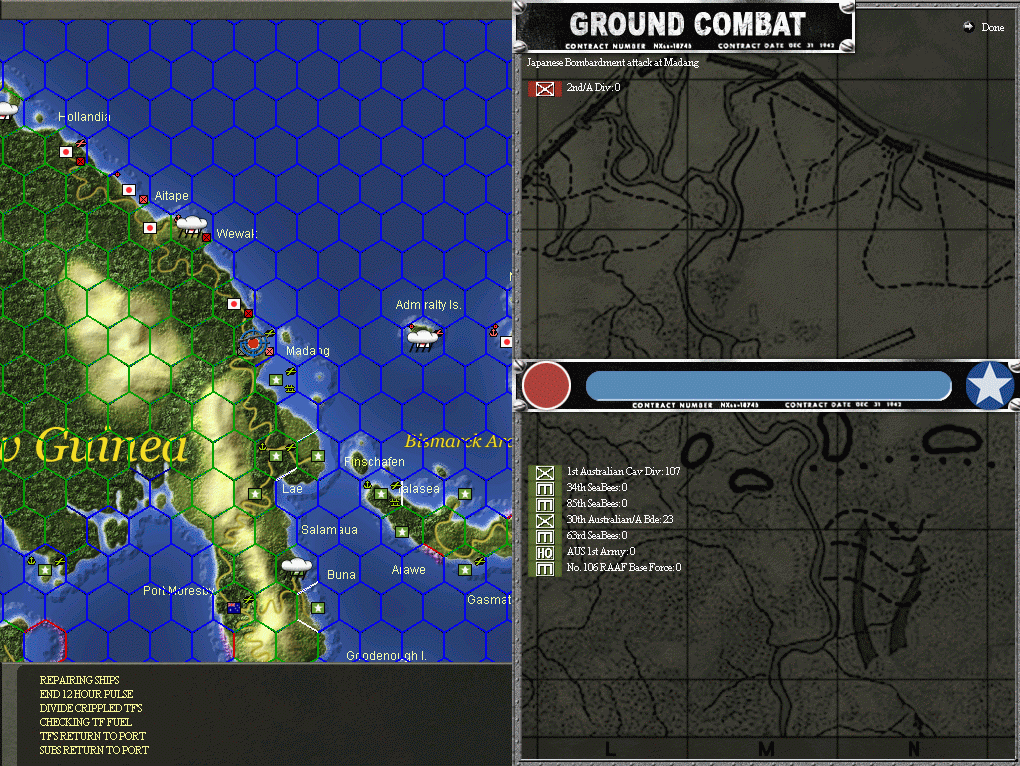The image size is (1020, 766).
Task: Select the AUS 1st Army HQ icon
Action: pos(544,553)
